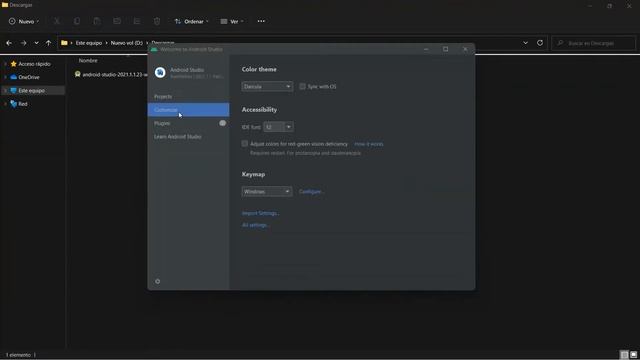Expand the address bar history dropdown
The image size is (640, 360).
coord(525,43)
